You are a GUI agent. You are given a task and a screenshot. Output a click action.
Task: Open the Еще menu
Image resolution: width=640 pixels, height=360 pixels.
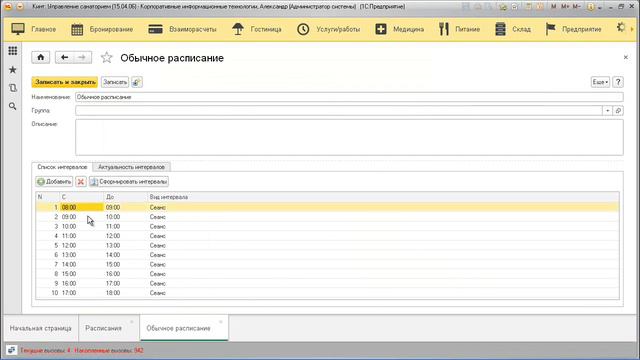600,82
